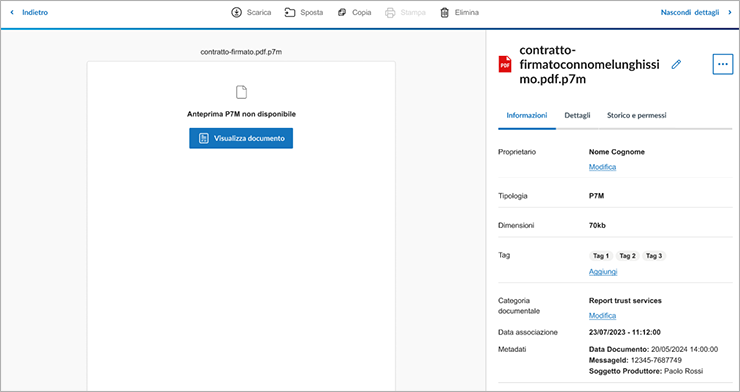This screenshot has width=740, height=392.
Task: Click the Elimina trash icon
Action: (444, 13)
